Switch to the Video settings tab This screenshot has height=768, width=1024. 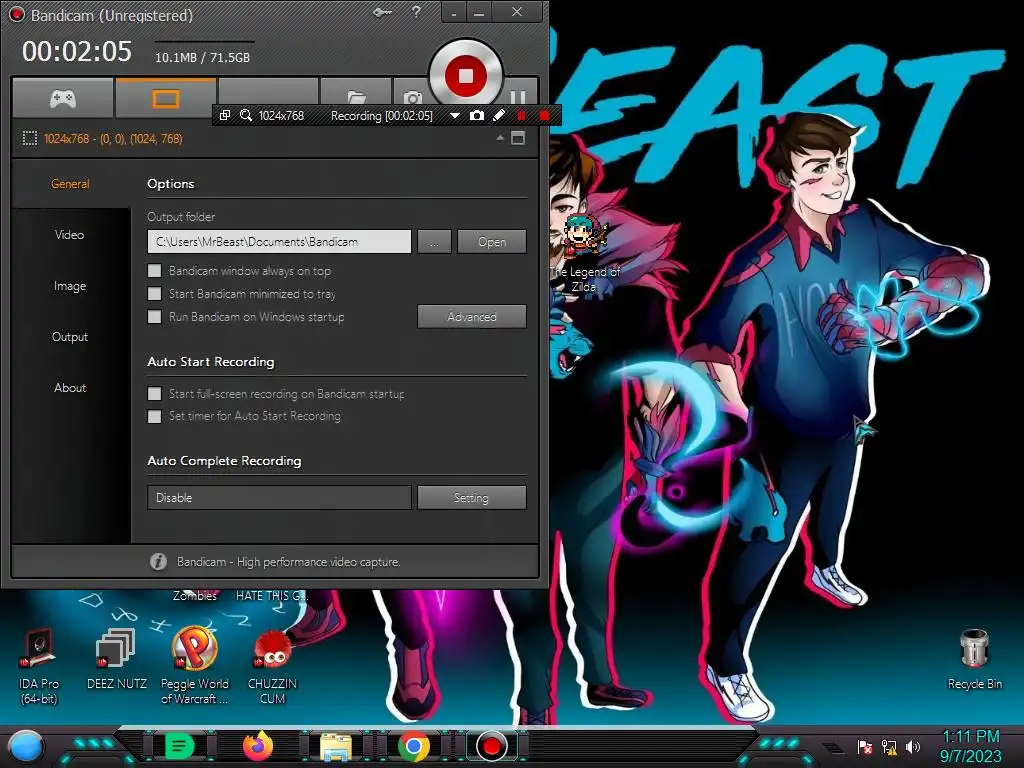pyautogui.click(x=70, y=234)
